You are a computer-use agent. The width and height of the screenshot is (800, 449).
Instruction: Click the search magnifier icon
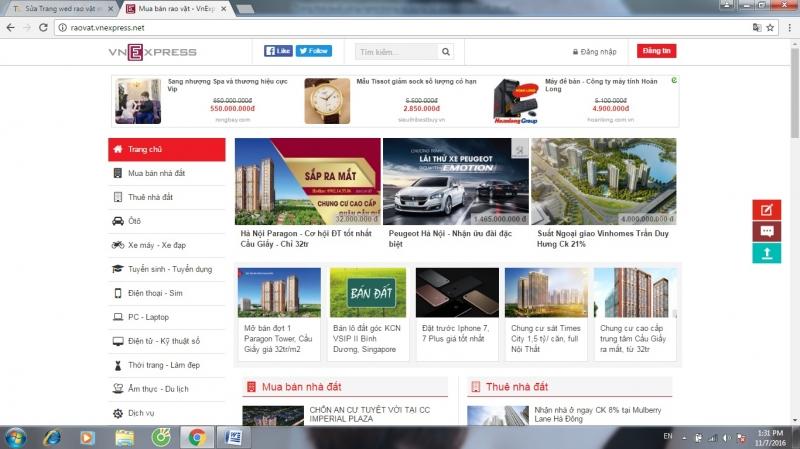446,51
